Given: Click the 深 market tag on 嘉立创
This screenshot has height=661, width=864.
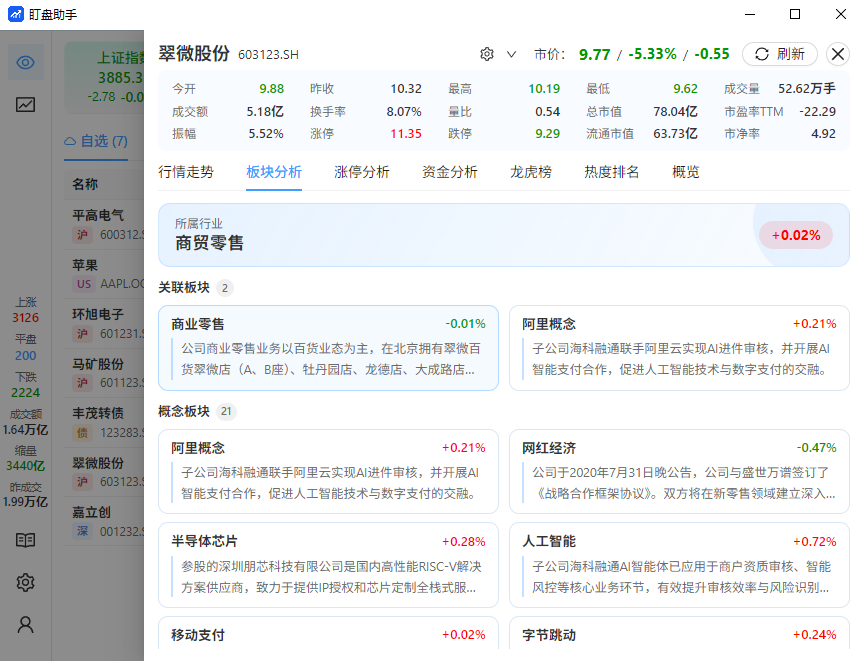Looking at the screenshot, I should coord(82,532).
